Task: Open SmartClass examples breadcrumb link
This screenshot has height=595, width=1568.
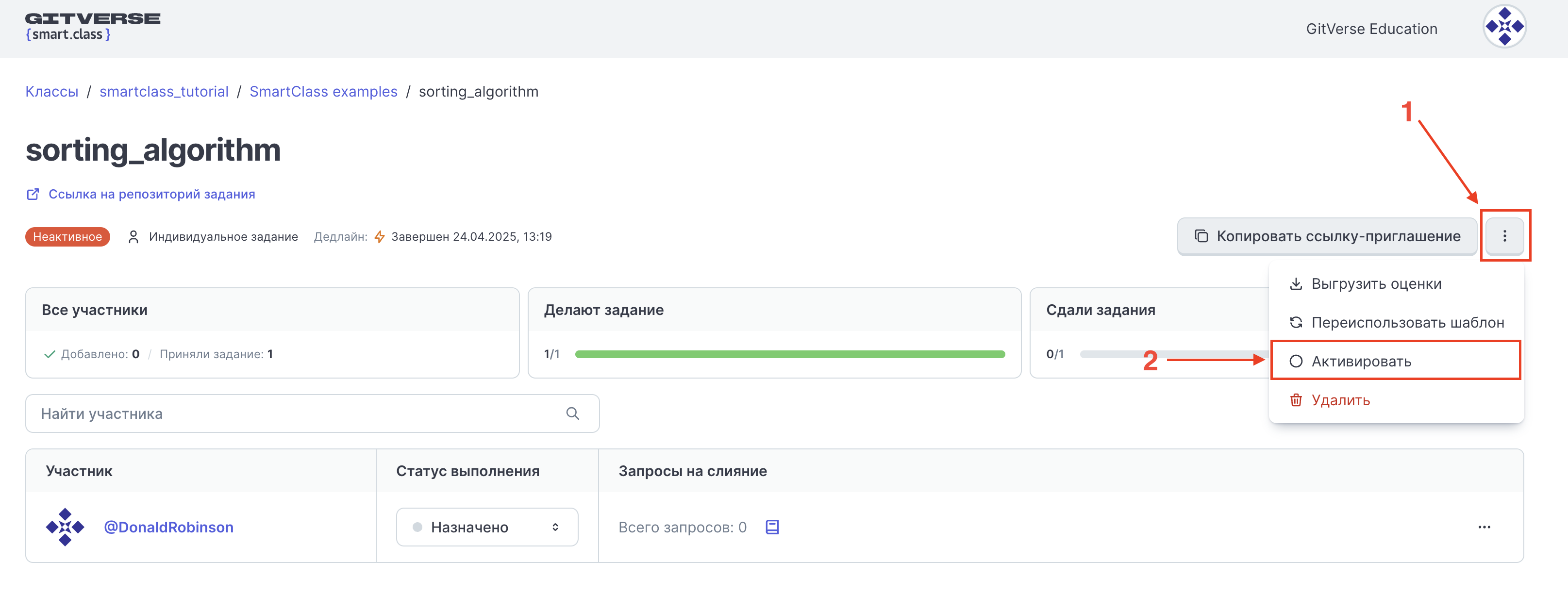Action: pyautogui.click(x=323, y=92)
